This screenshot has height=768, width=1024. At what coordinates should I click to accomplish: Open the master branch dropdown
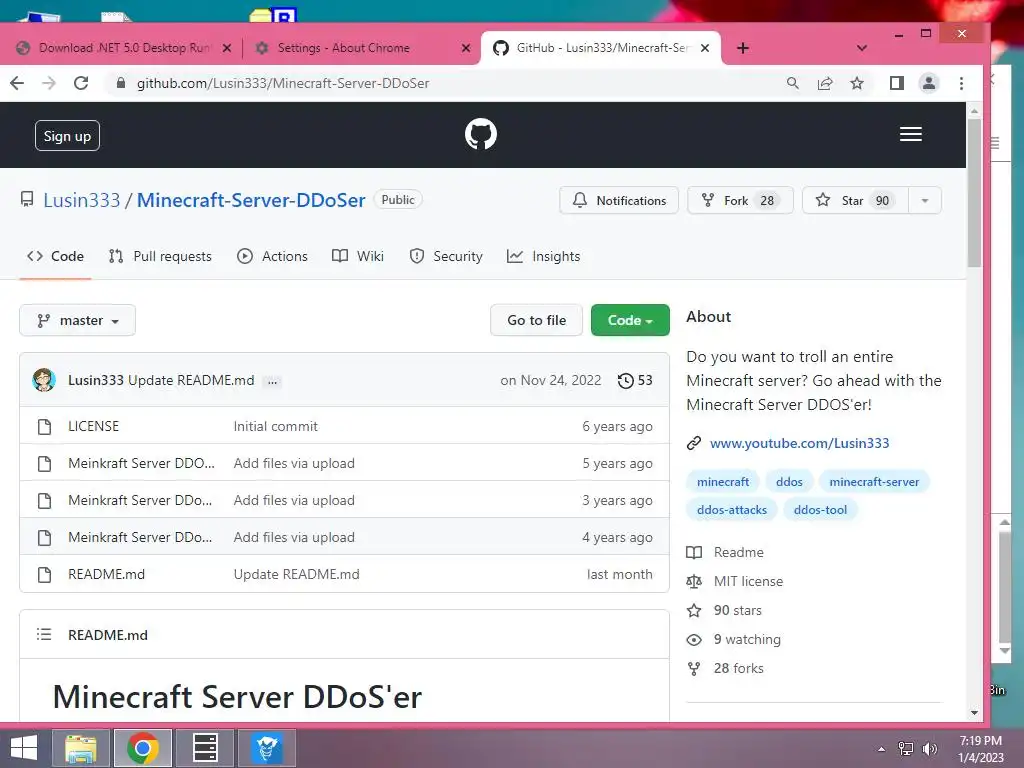(78, 320)
